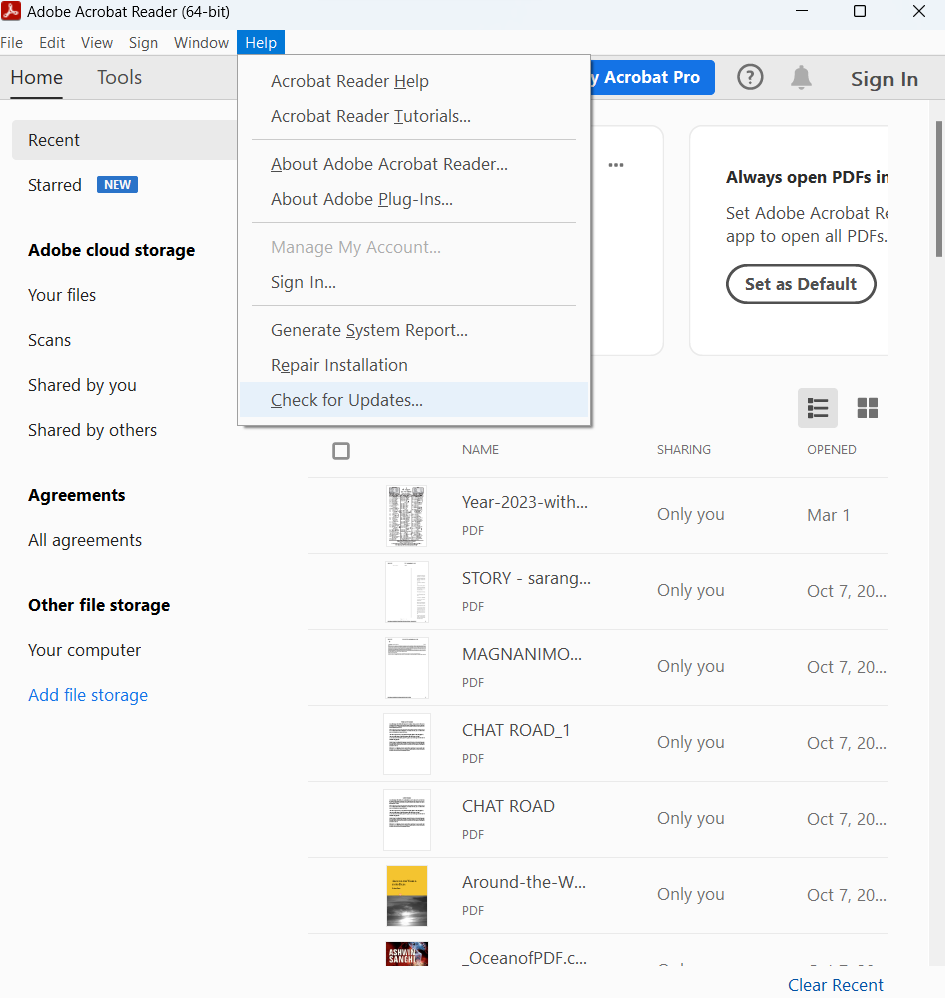Switch to list view layout
The image size is (945, 998).
818,408
